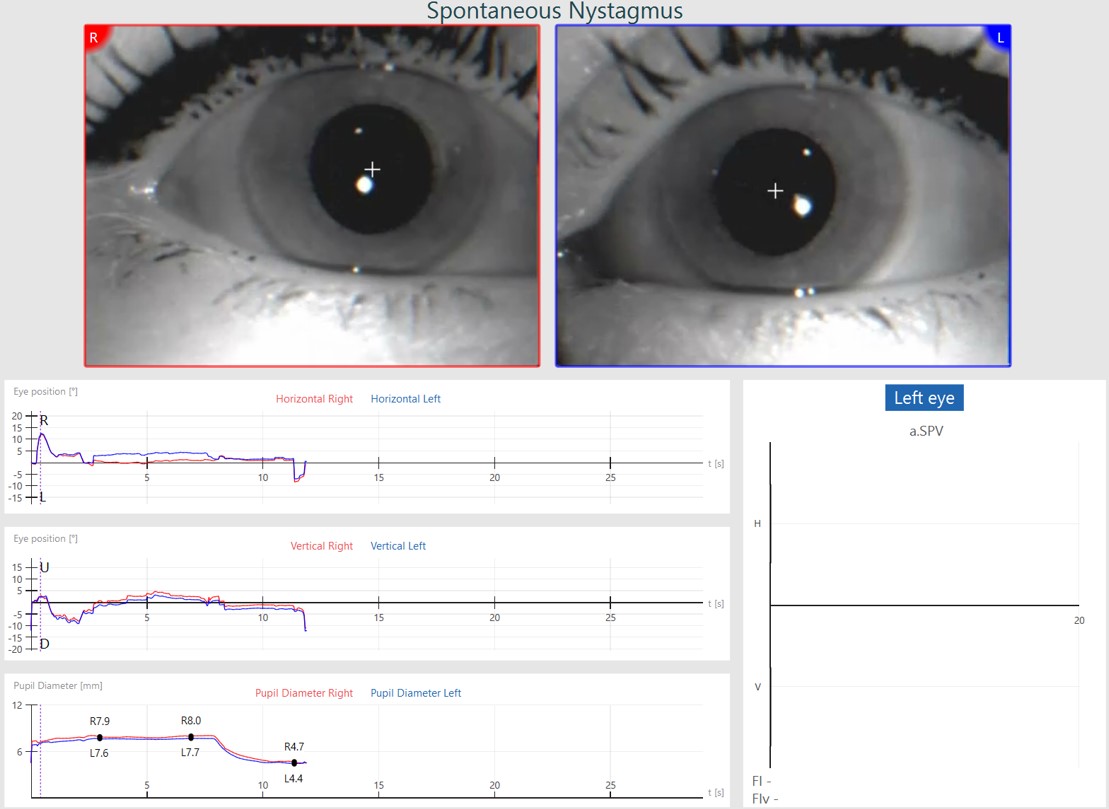Hide the Vertical Left trace via legend
The height and width of the screenshot is (809, 1109).
pyautogui.click(x=398, y=546)
